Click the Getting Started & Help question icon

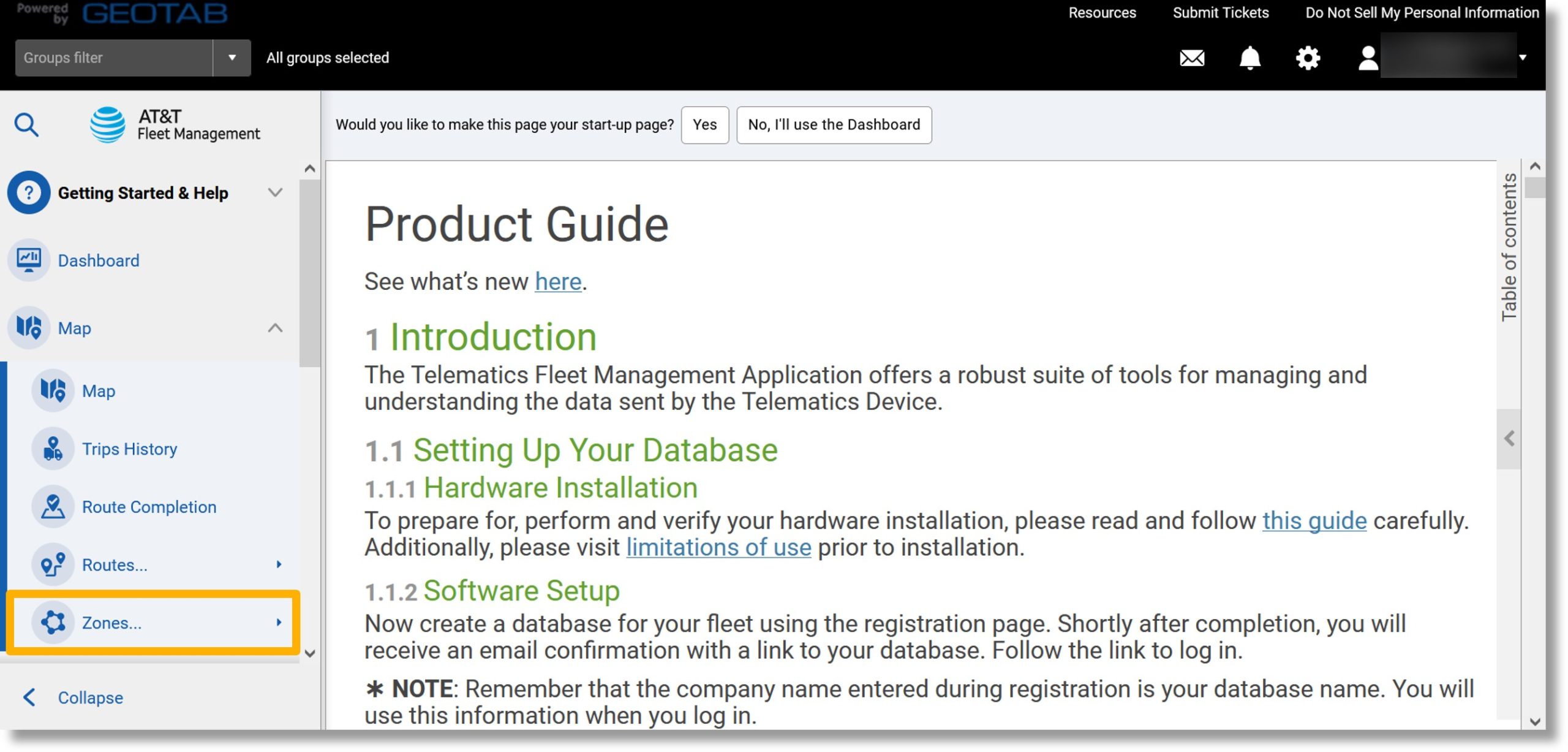click(28, 192)
